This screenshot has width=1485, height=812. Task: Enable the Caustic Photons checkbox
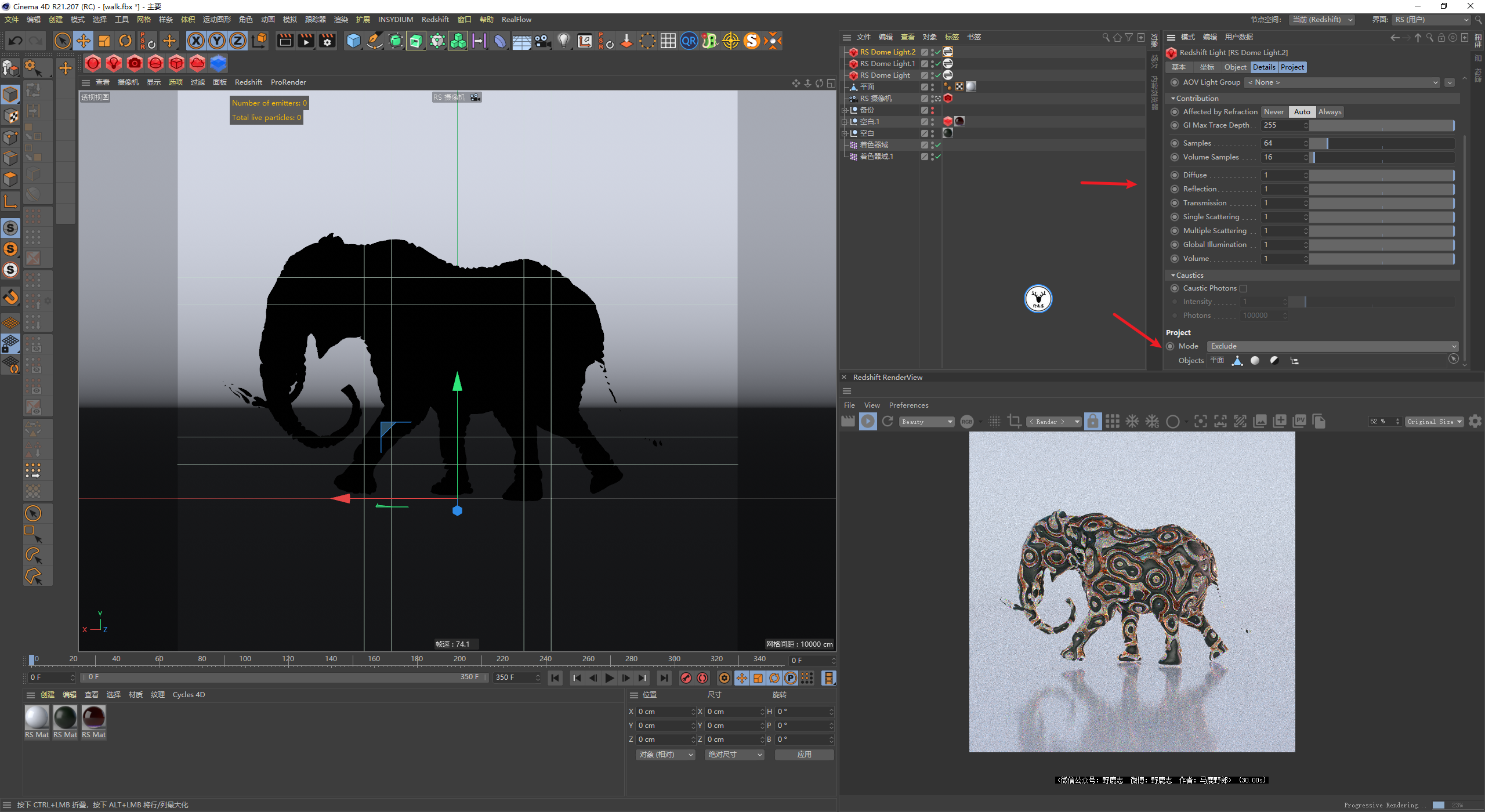point(1243,288)
